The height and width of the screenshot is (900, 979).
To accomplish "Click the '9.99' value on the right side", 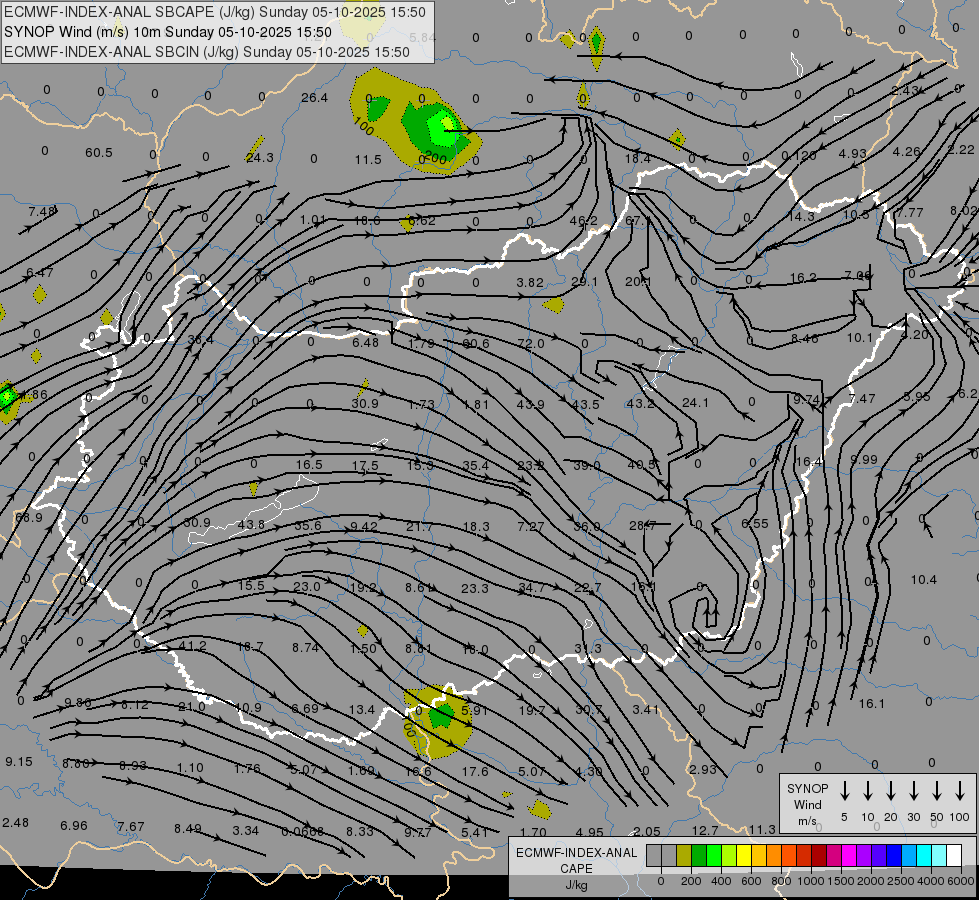I will 864,459.
